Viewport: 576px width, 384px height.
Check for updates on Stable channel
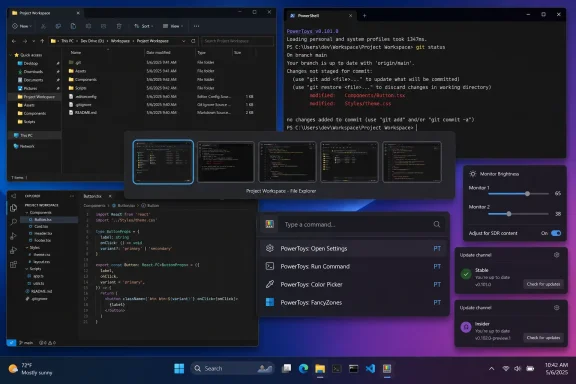[x=543, y=284]
